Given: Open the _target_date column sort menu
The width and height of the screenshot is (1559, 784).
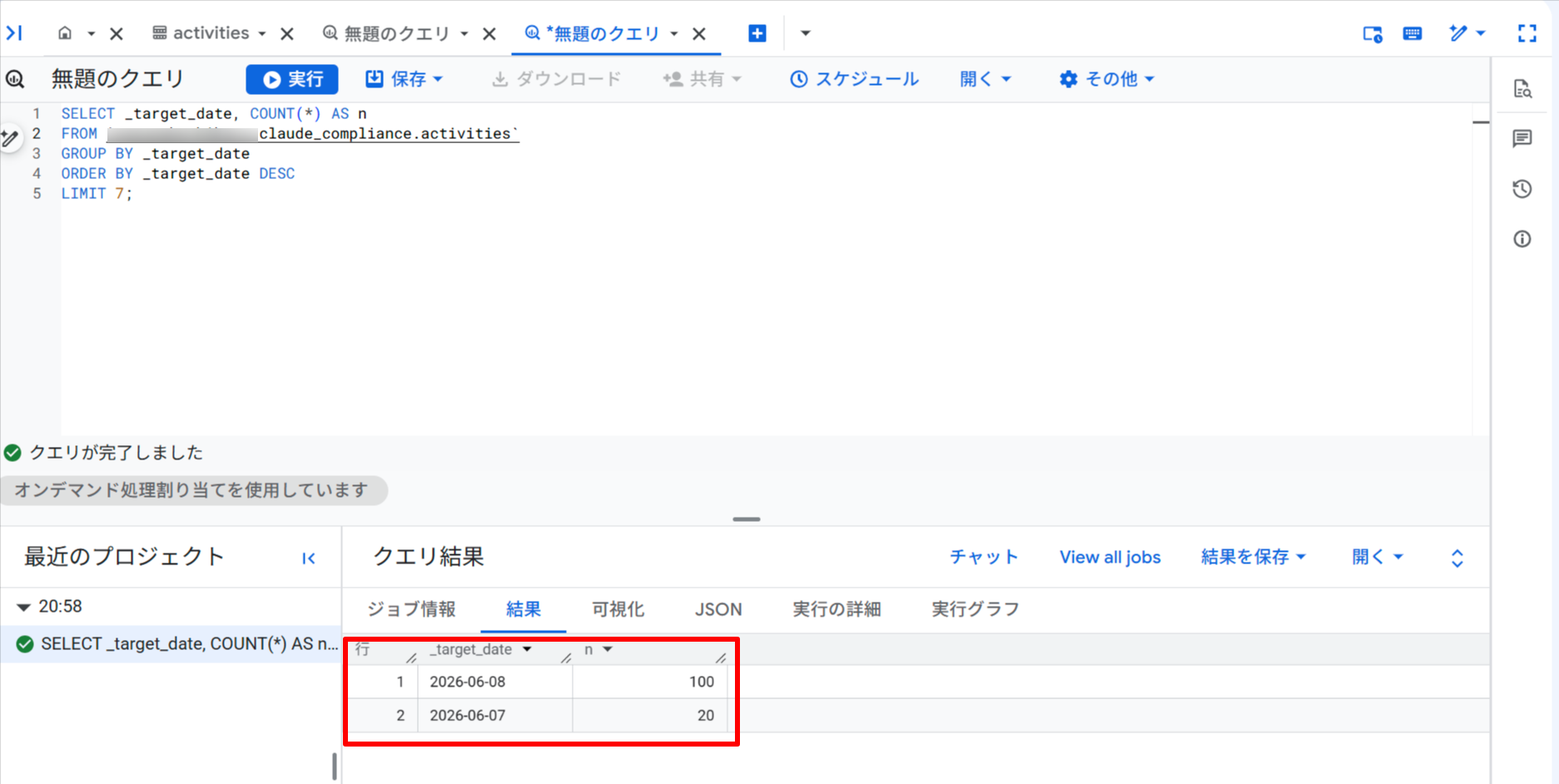Looking at the screenshot, I should pyautogui.click(x=527, y=649).
